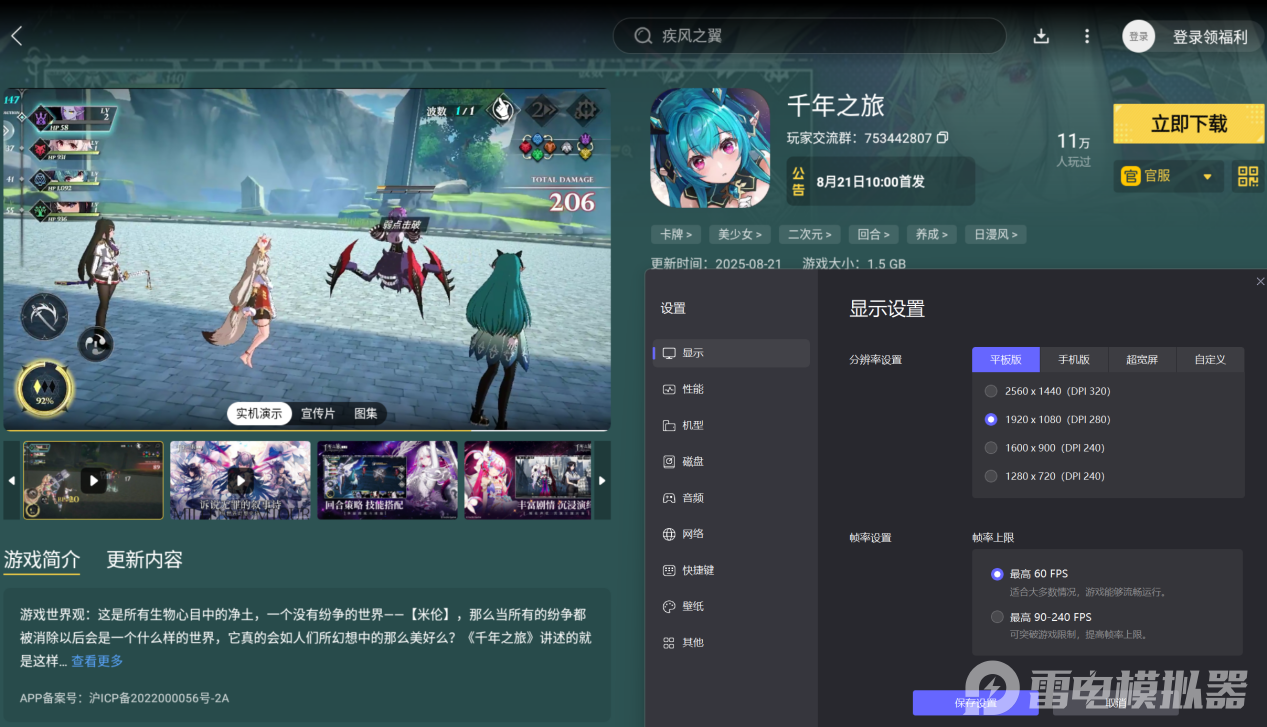Open the three-dot more options menu
The image size is (1267, 727).
(x=1087, y=37)
